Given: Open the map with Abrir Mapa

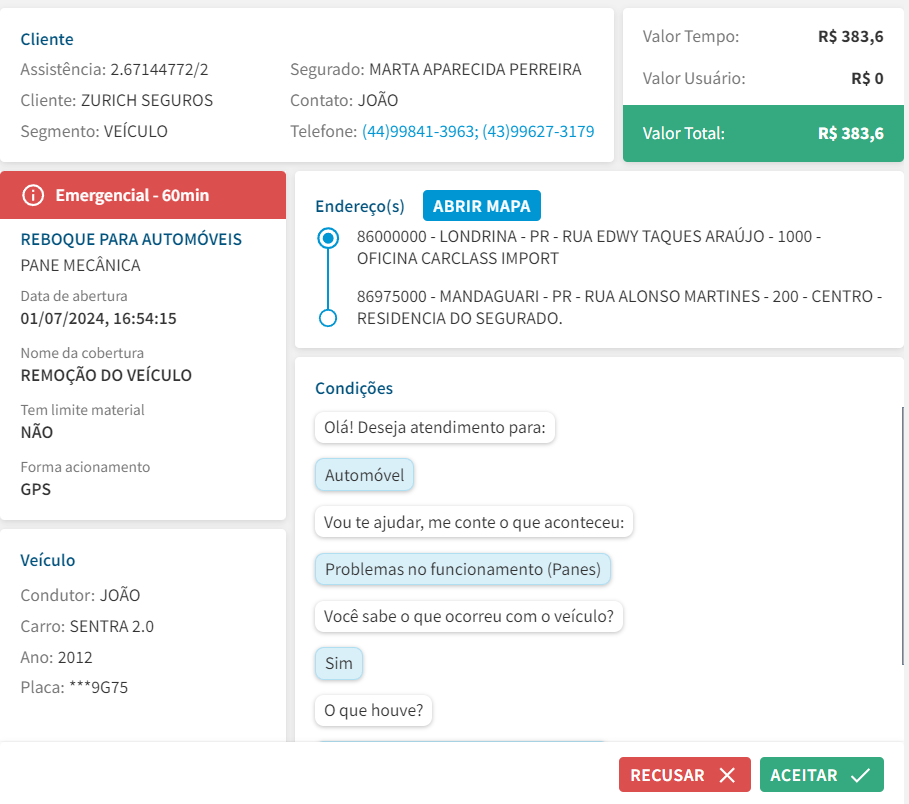Looking at the screenshot, I should [x=482, y=206].
